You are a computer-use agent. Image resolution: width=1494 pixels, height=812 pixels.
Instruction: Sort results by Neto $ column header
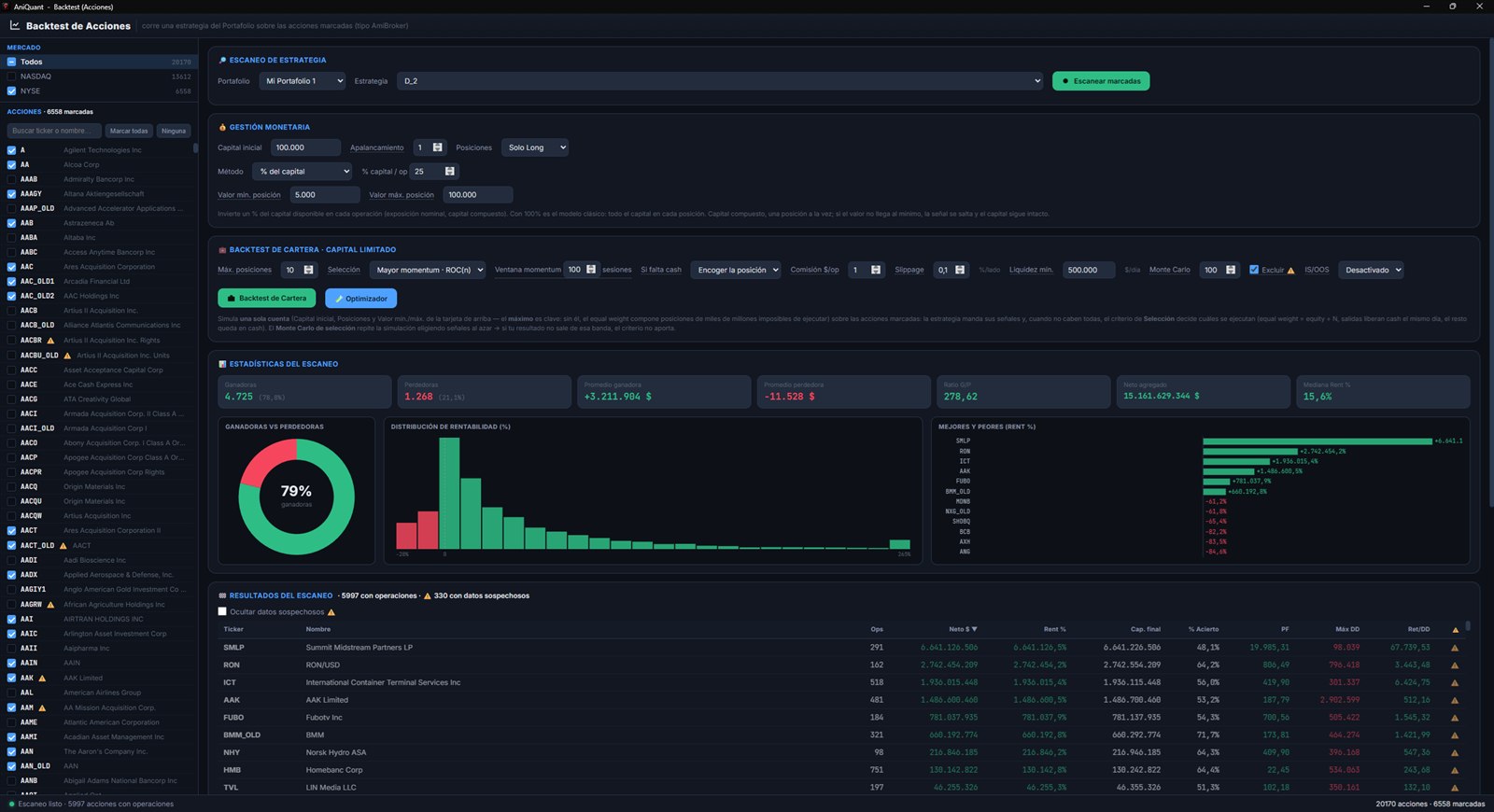tap(963, 629)
